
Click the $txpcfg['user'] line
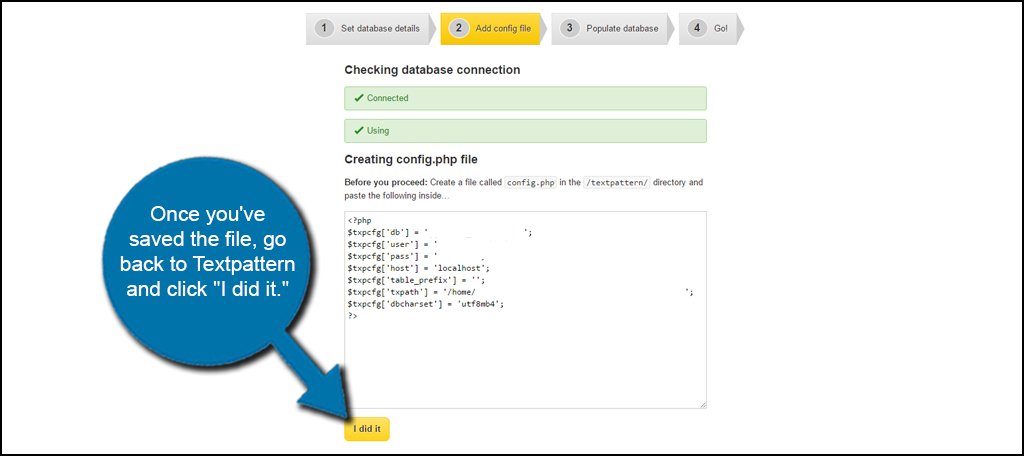click(392, 244)
